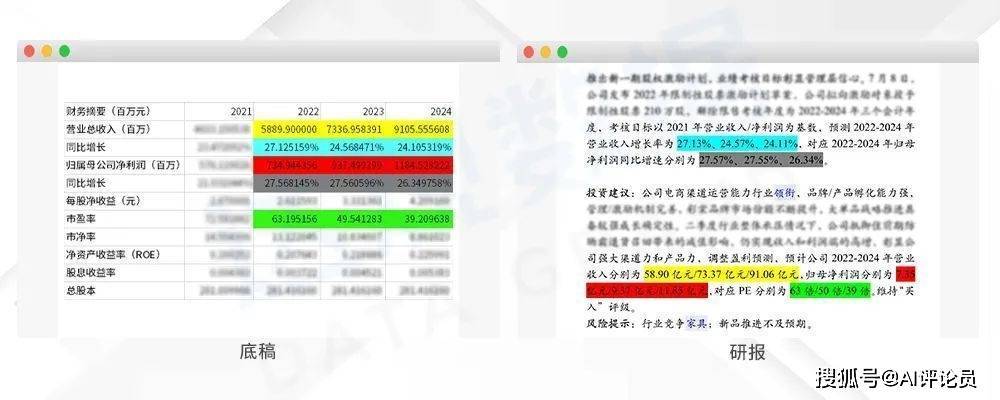Click gray cell 27.560596%
The image size is (1000, 400).
(x=353, y=183)
